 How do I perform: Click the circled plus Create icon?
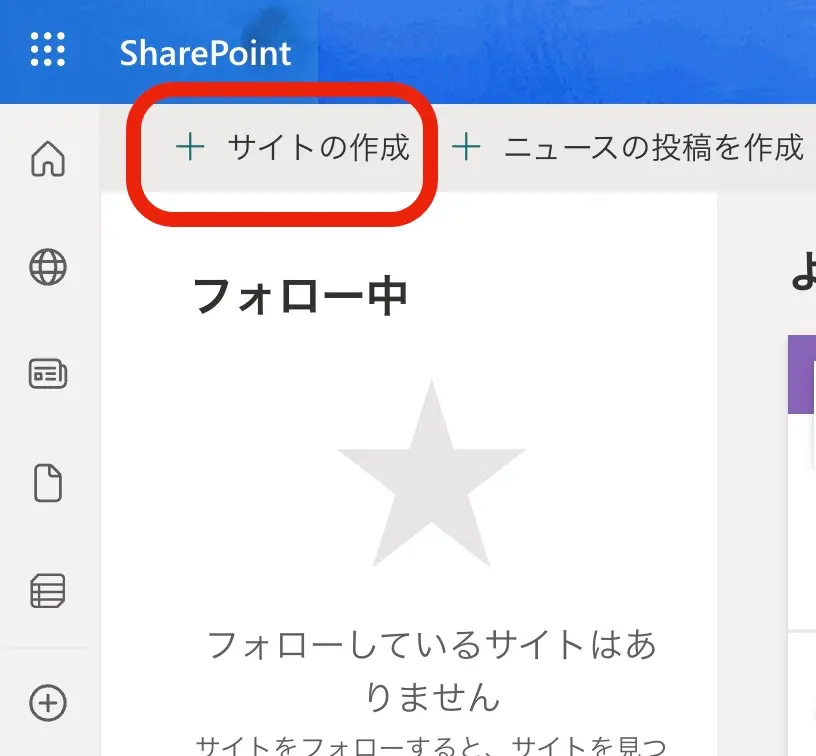[48, 702]
